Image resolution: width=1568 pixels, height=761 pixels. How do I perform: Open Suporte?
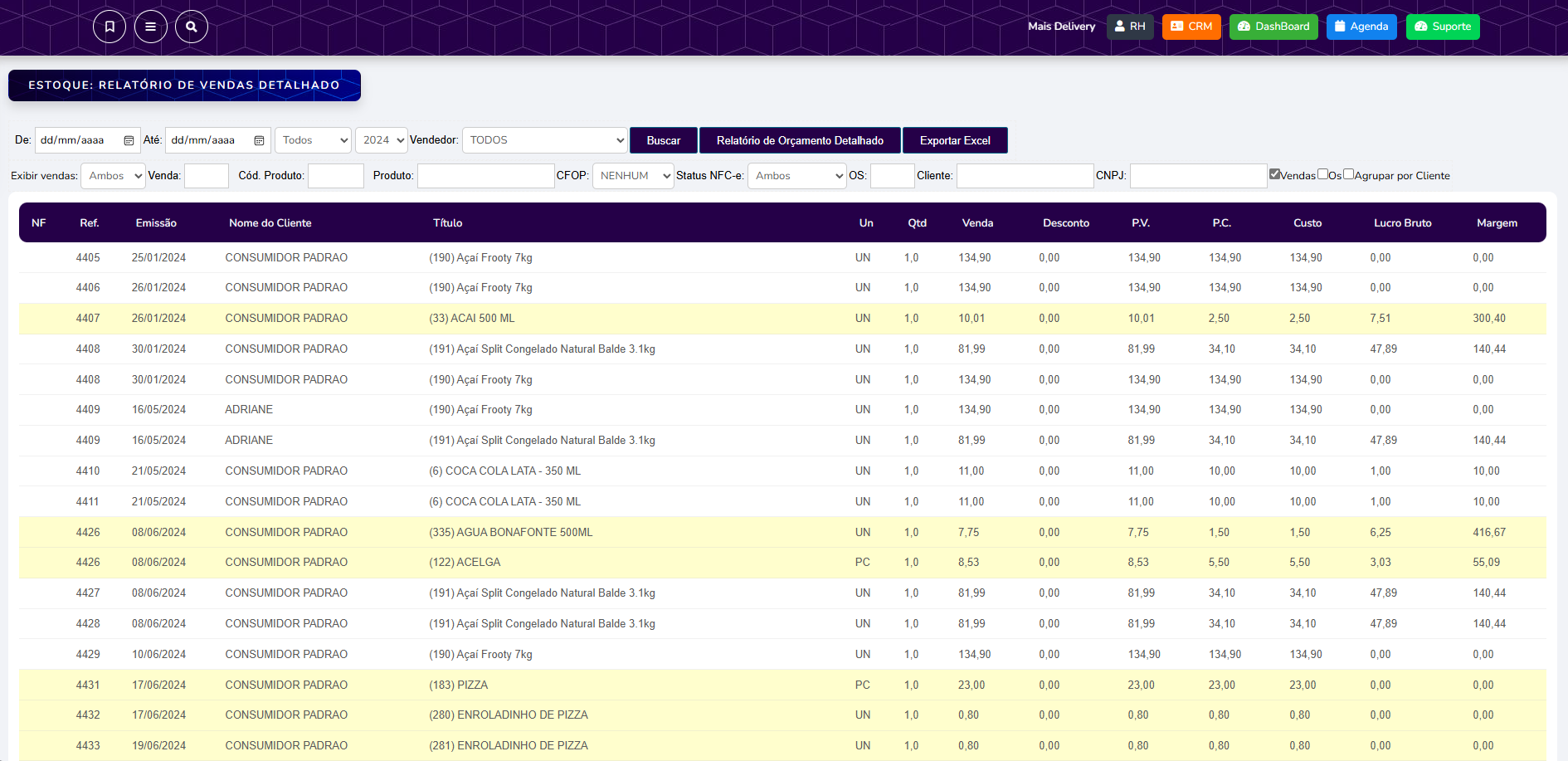[x=1443, y=27]
